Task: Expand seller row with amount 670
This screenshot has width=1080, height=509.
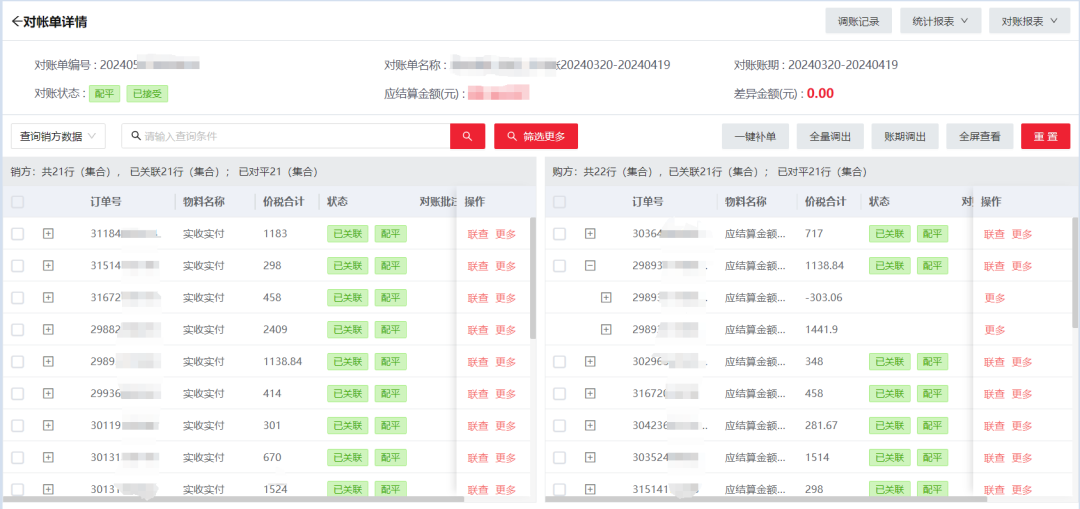Action: 48,458
